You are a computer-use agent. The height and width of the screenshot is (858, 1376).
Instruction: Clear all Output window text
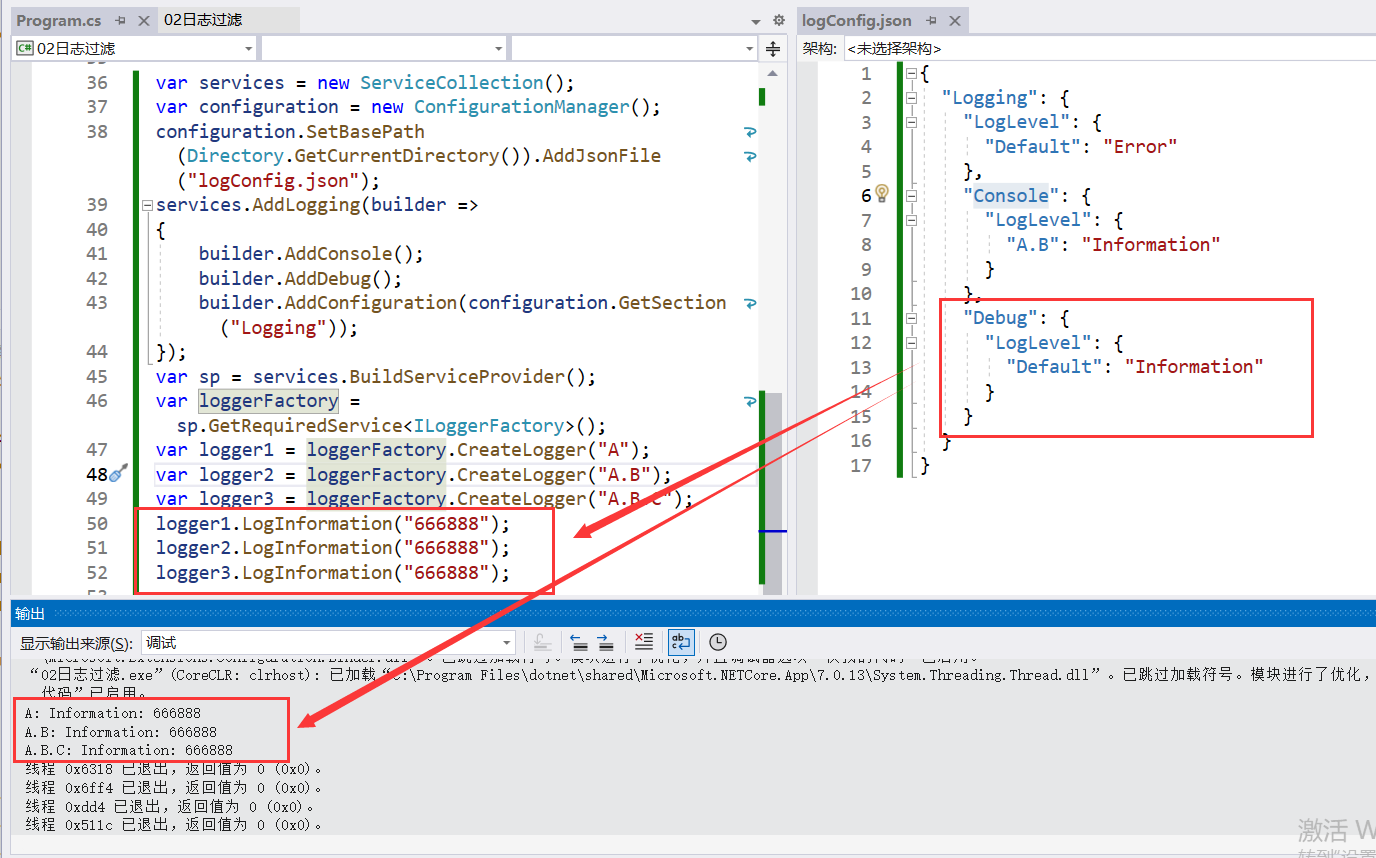(x=644, y=642)
